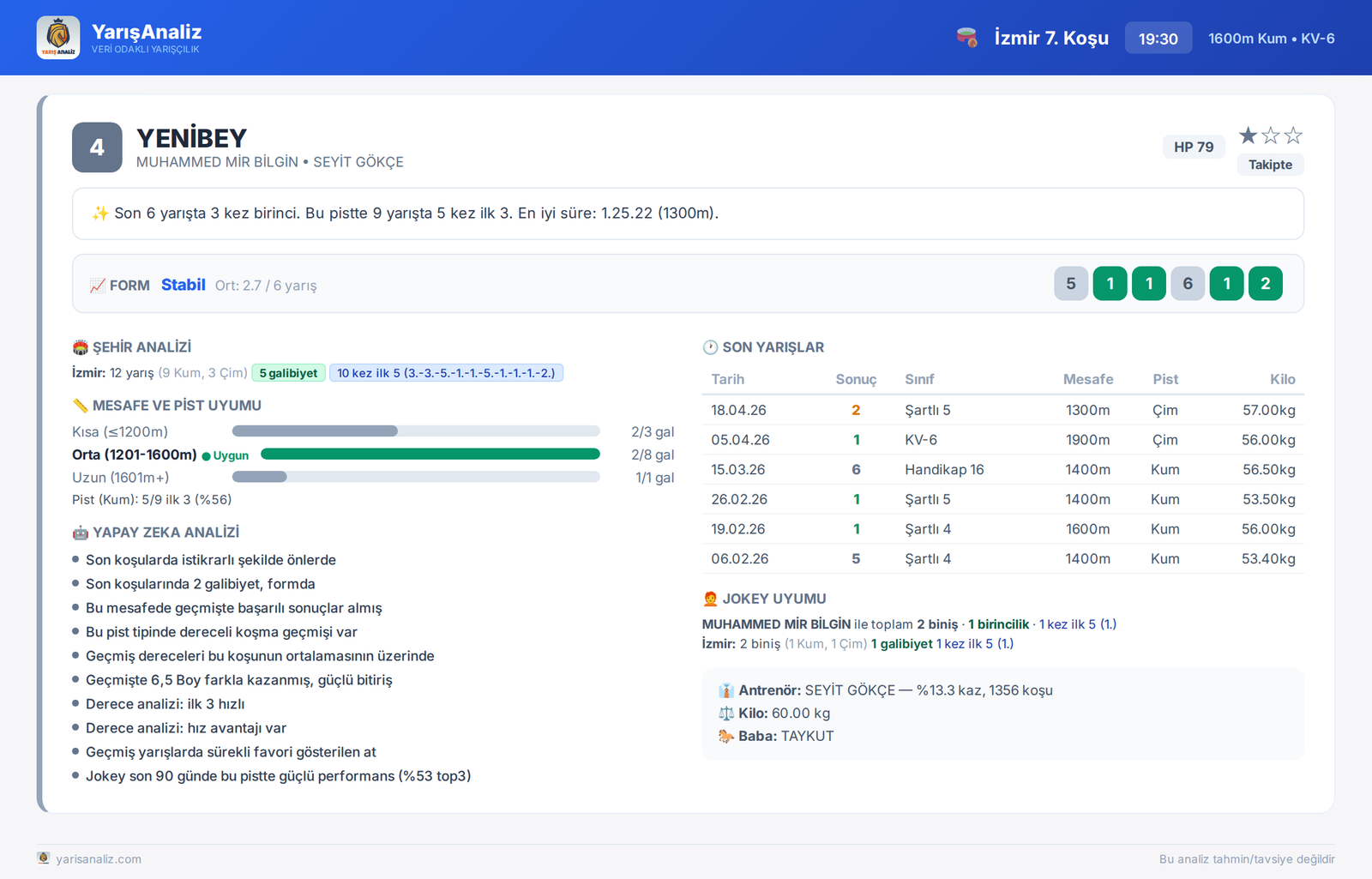Image resolution: width=1372 pixels, height=879 pixels.
Task: Select the 18.04.26 race row date
Action: pos(738,410)
